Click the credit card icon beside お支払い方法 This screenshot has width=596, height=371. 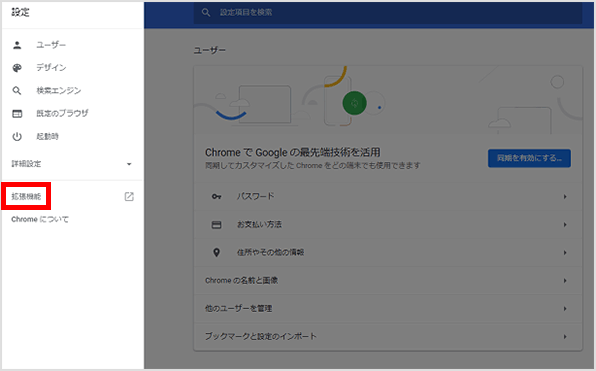tap(216, 225)
